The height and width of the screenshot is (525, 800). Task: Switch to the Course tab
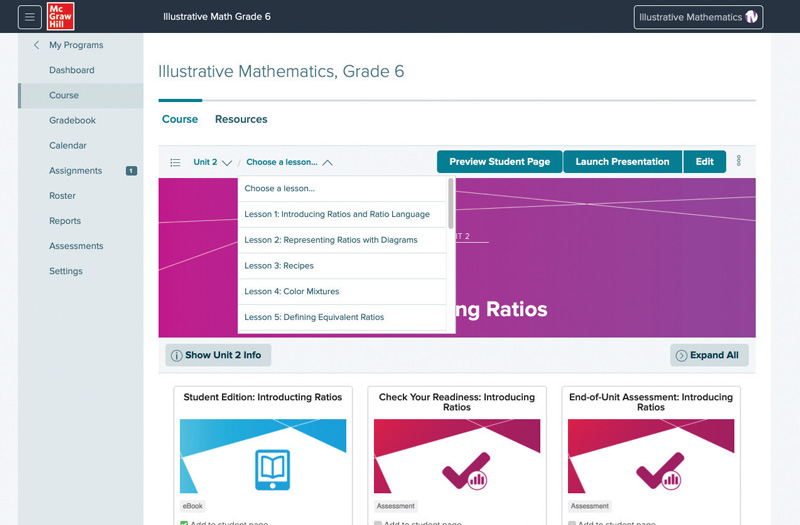(180, 119)
